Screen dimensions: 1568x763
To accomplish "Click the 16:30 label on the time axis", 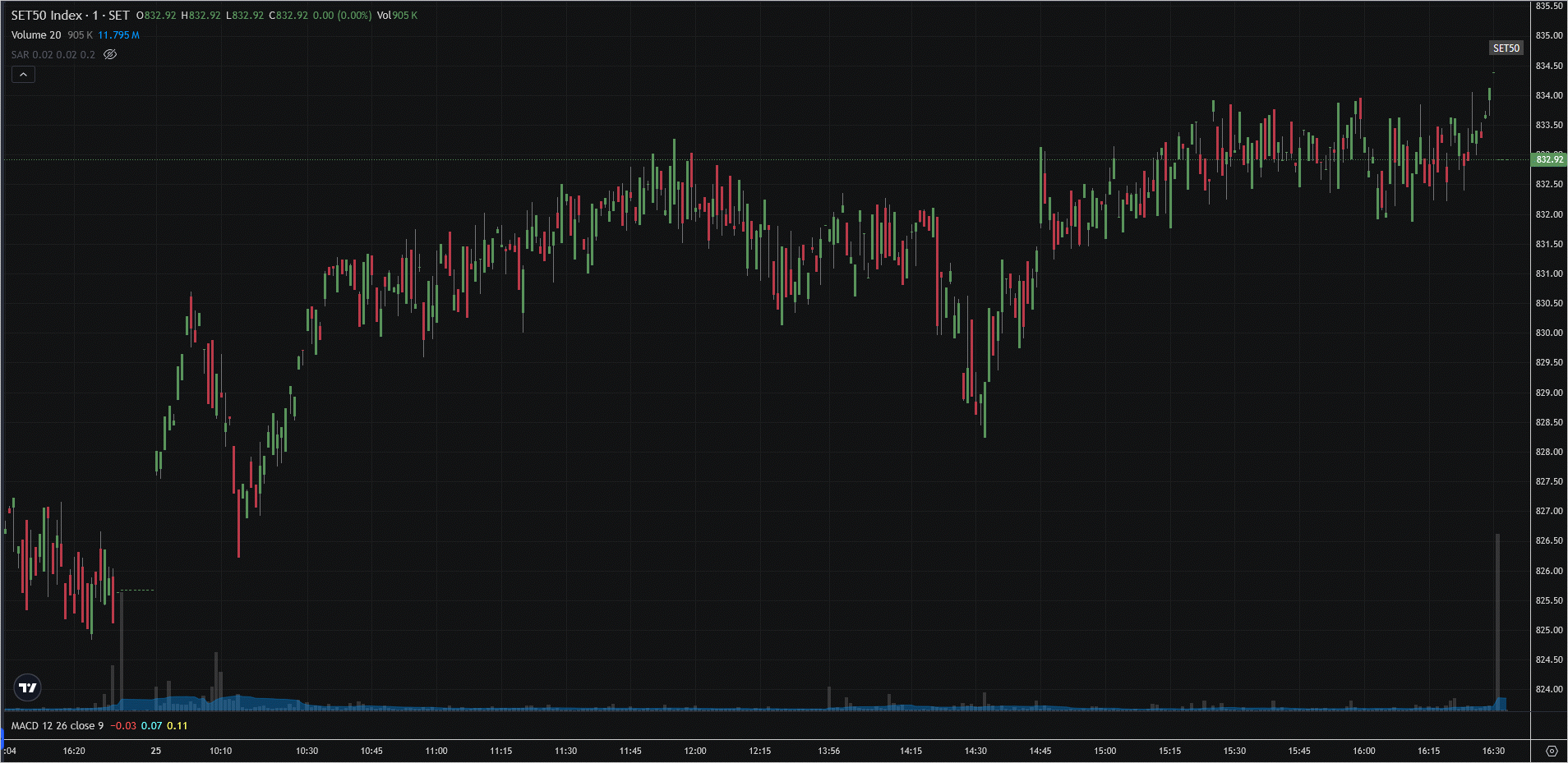I will pos(1493,751).
